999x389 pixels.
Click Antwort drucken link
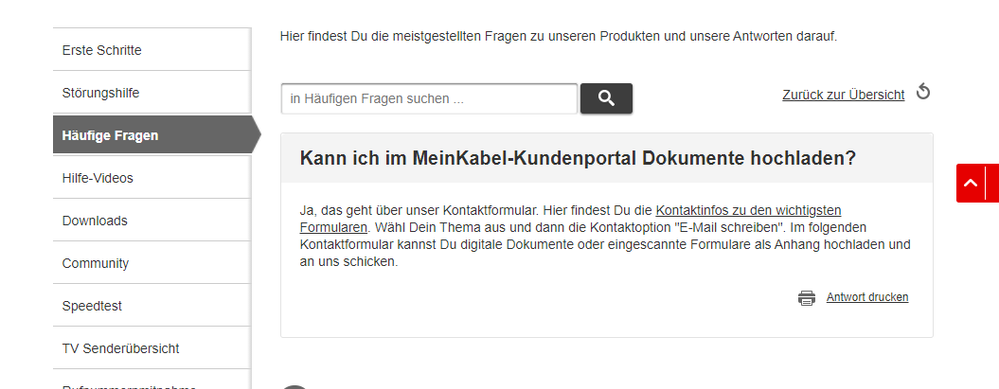867,297
